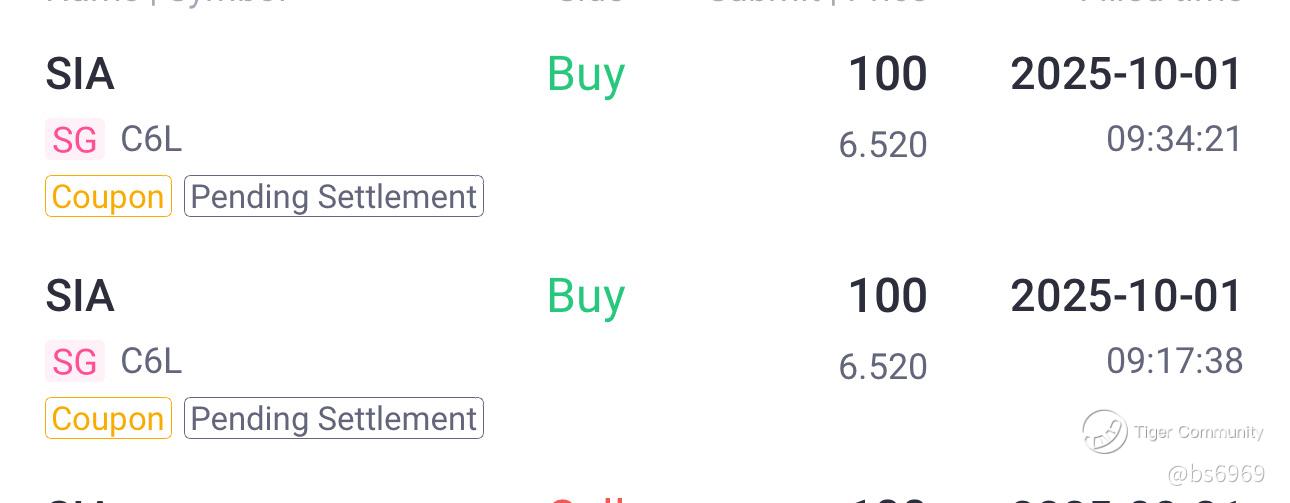Click the 09:17:38 filled time
The width and height of the screenshot is (1290, 503).
click(1174, 360)
